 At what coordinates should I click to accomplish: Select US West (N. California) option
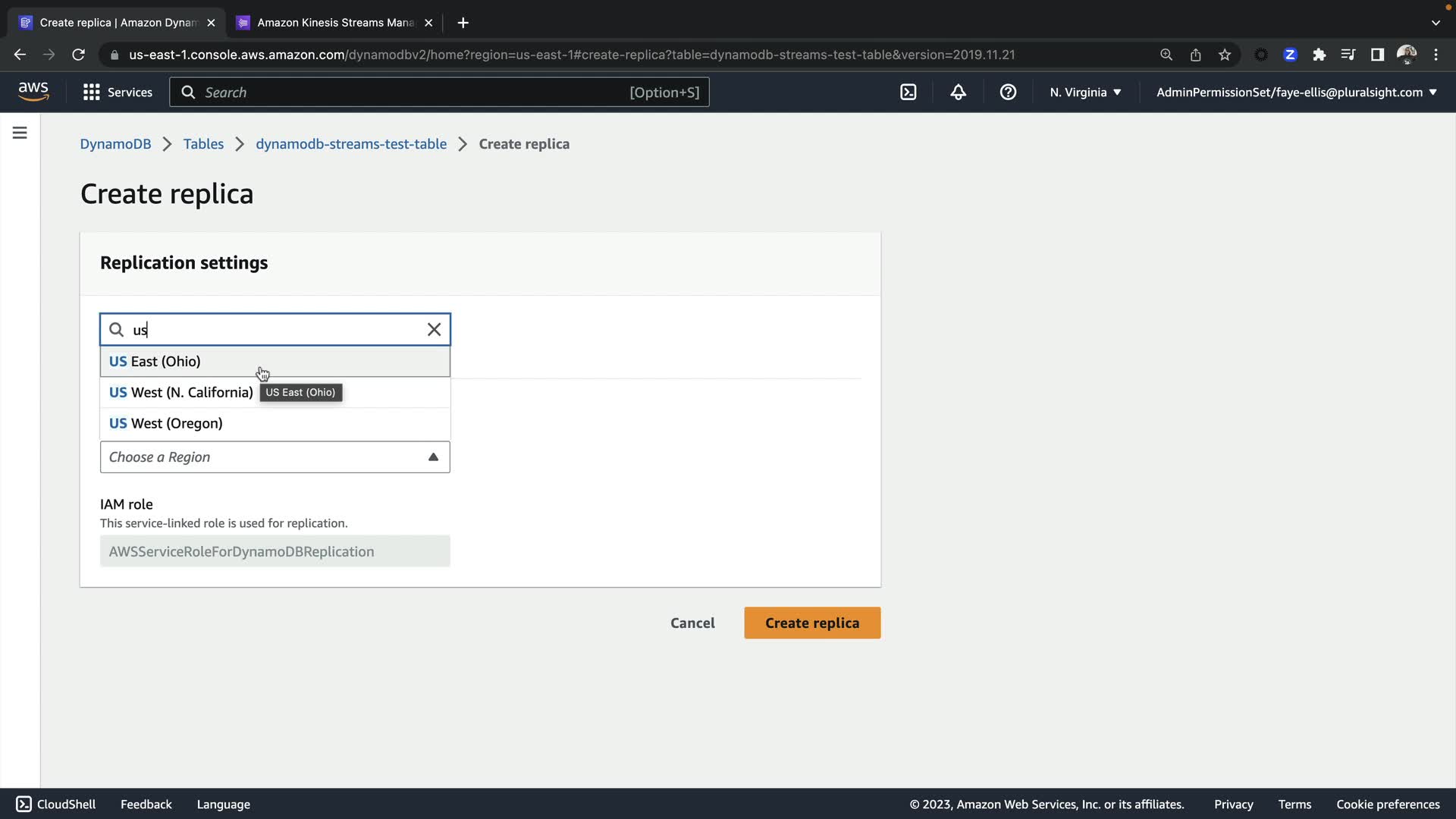[x=180, y=392]
